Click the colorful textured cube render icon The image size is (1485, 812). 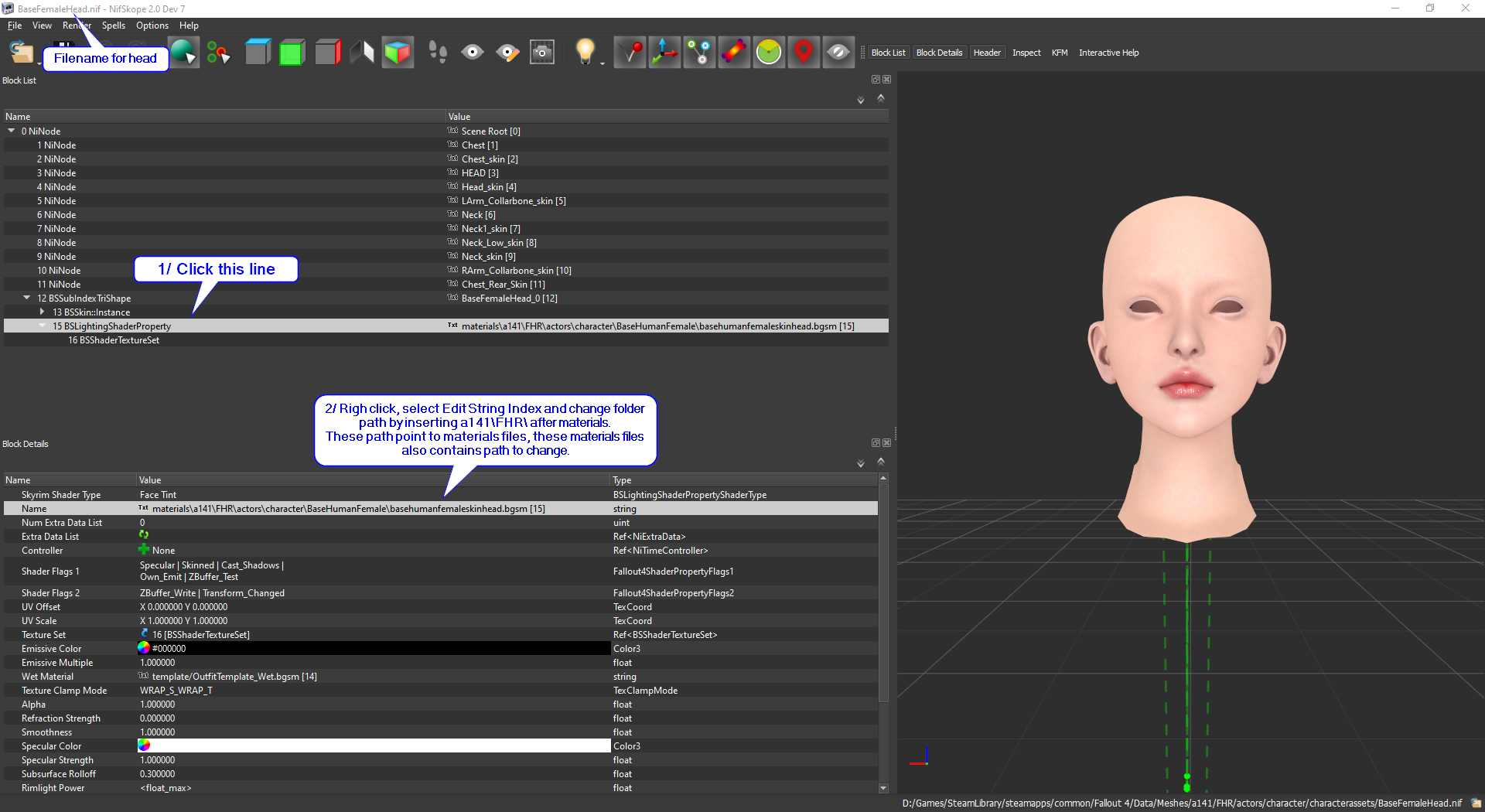pos(398,51)
